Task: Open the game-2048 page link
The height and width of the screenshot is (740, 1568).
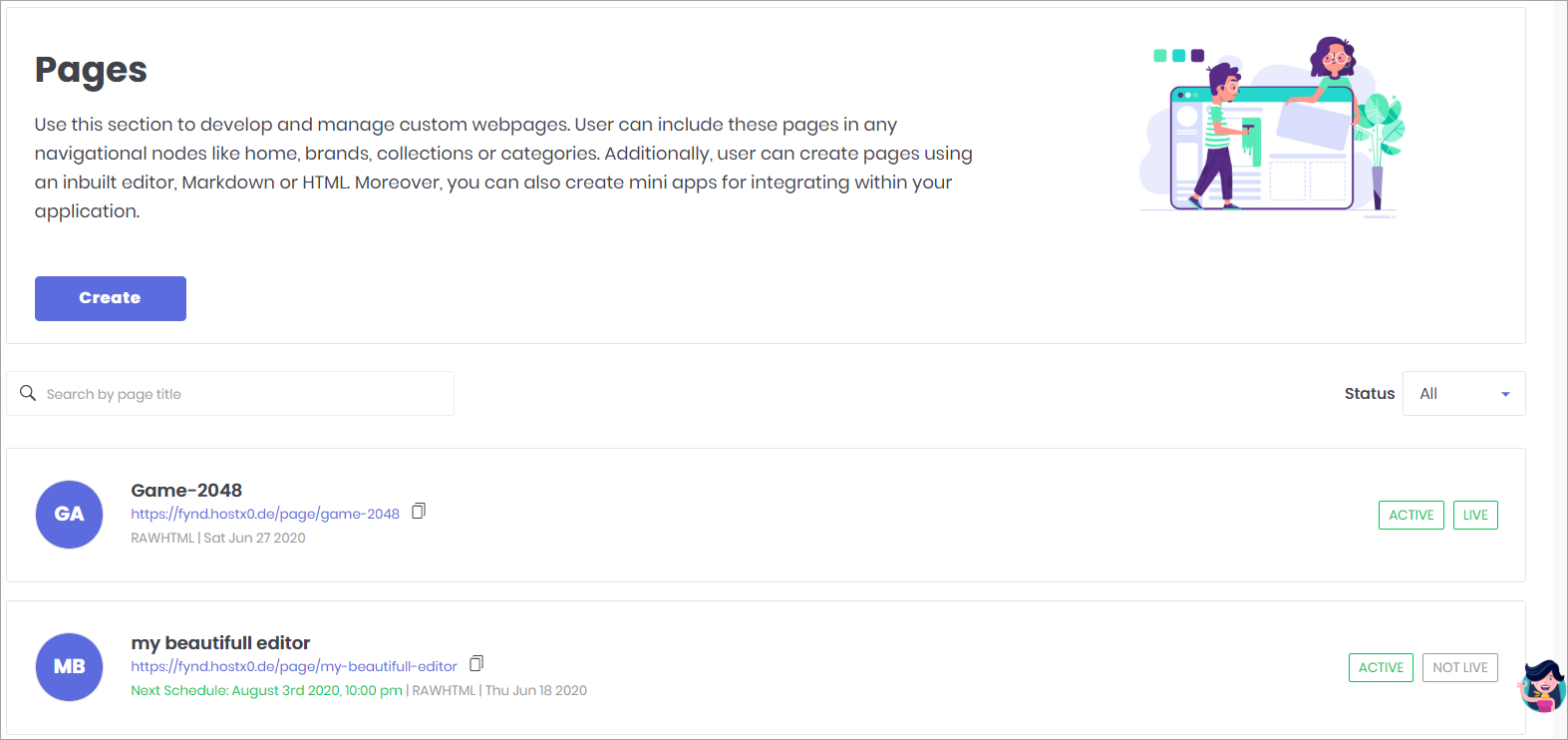Action: [x=265, y=514]
